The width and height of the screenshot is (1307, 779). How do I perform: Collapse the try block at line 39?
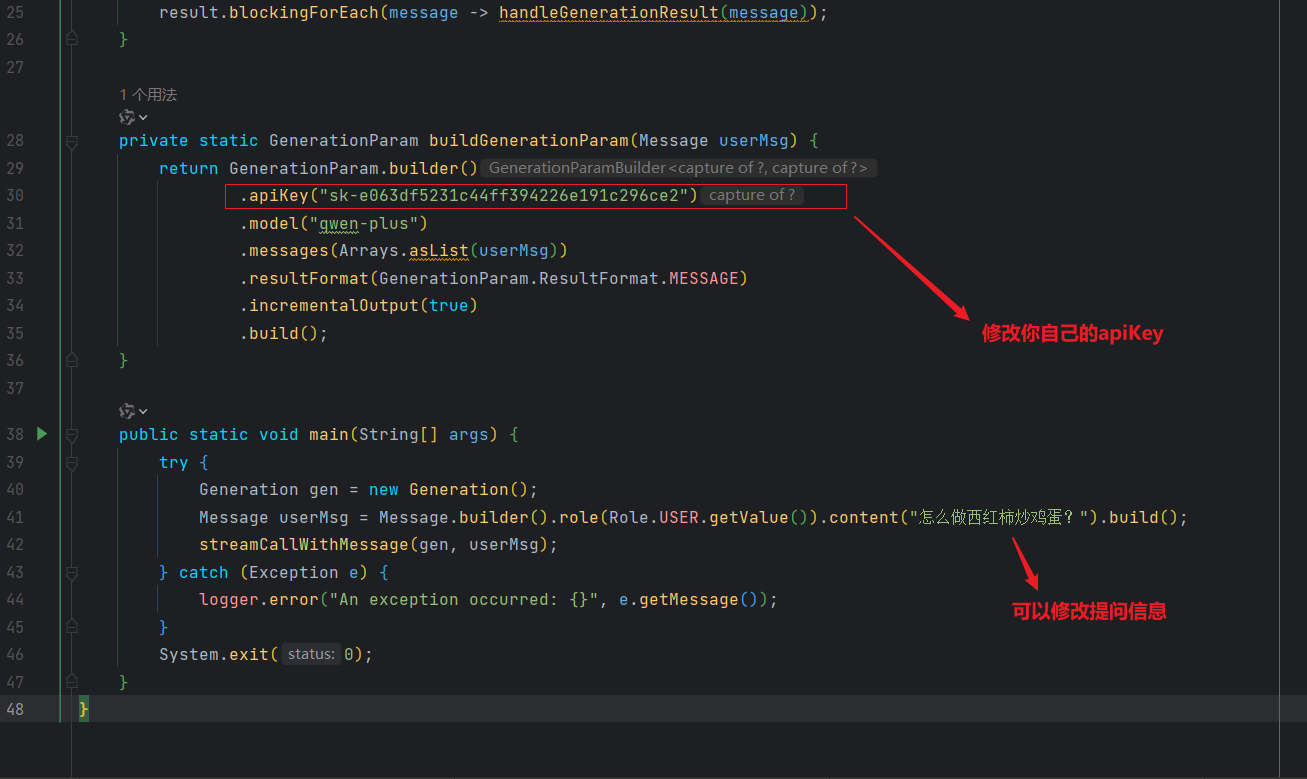click(72, 462)
